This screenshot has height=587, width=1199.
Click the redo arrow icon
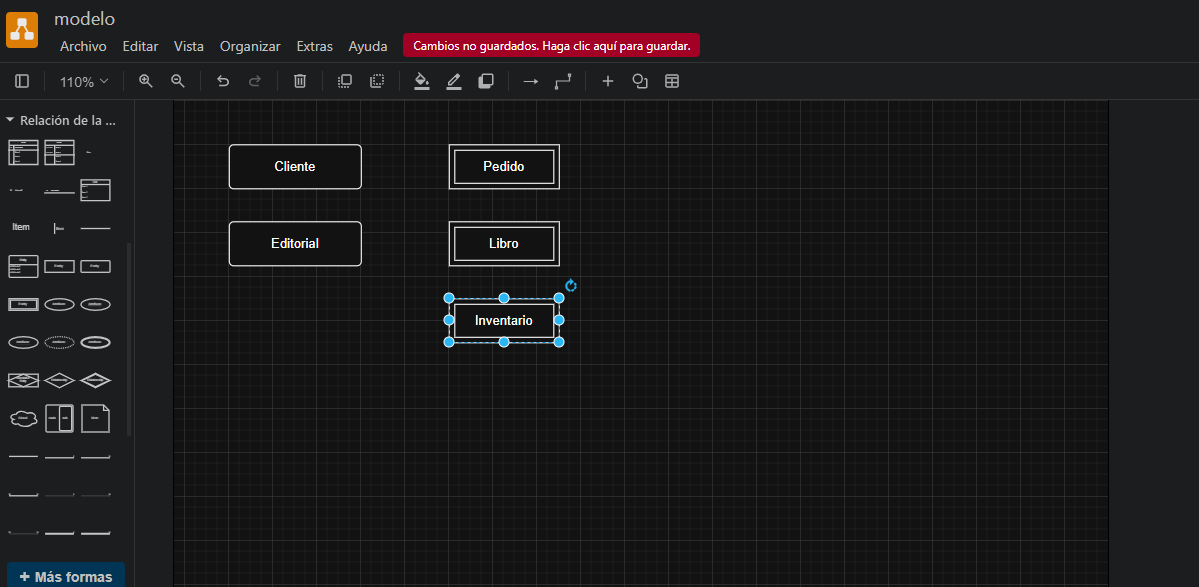point(255,81)
